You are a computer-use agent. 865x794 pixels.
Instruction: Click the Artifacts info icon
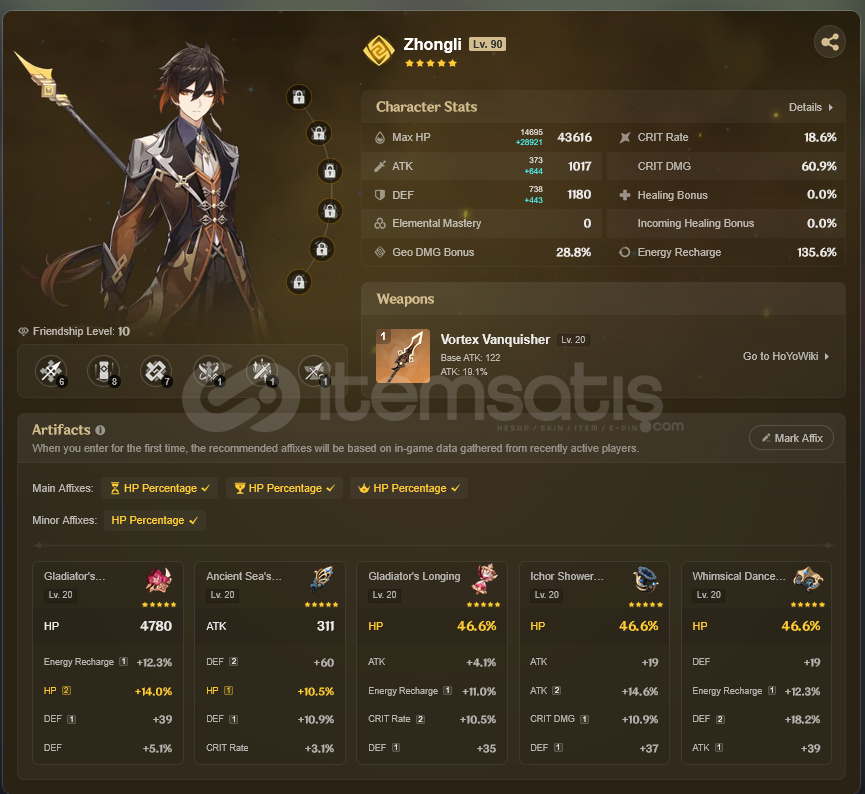[100, 430]
